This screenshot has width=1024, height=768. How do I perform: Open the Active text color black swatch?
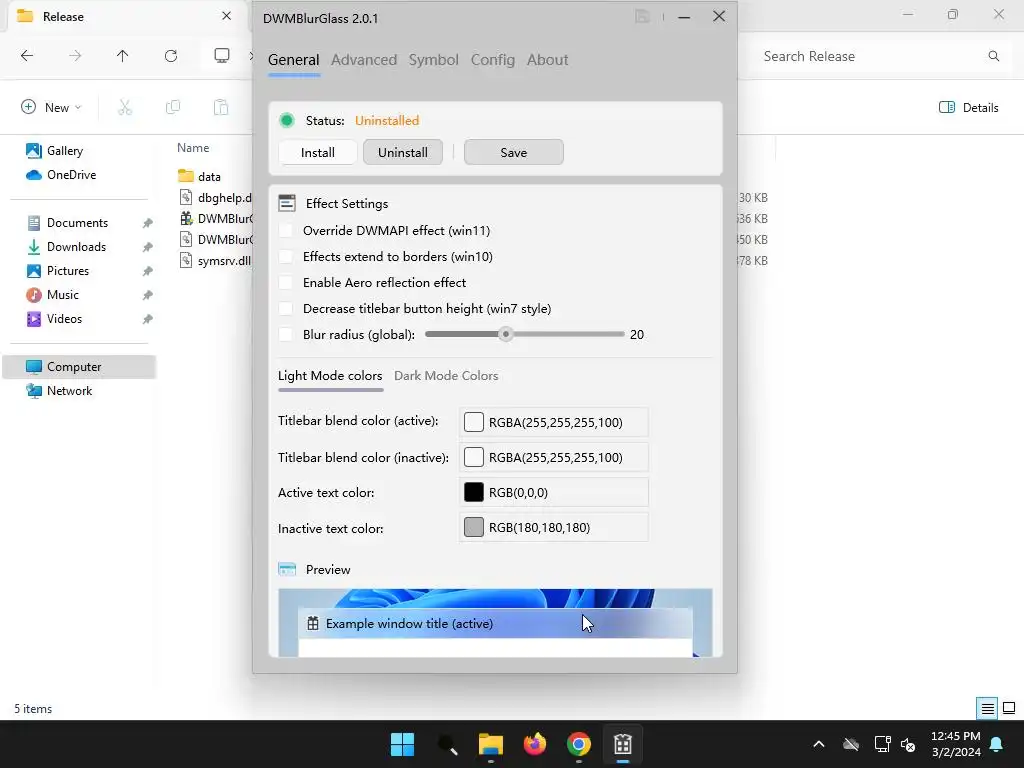coord(473,492)
